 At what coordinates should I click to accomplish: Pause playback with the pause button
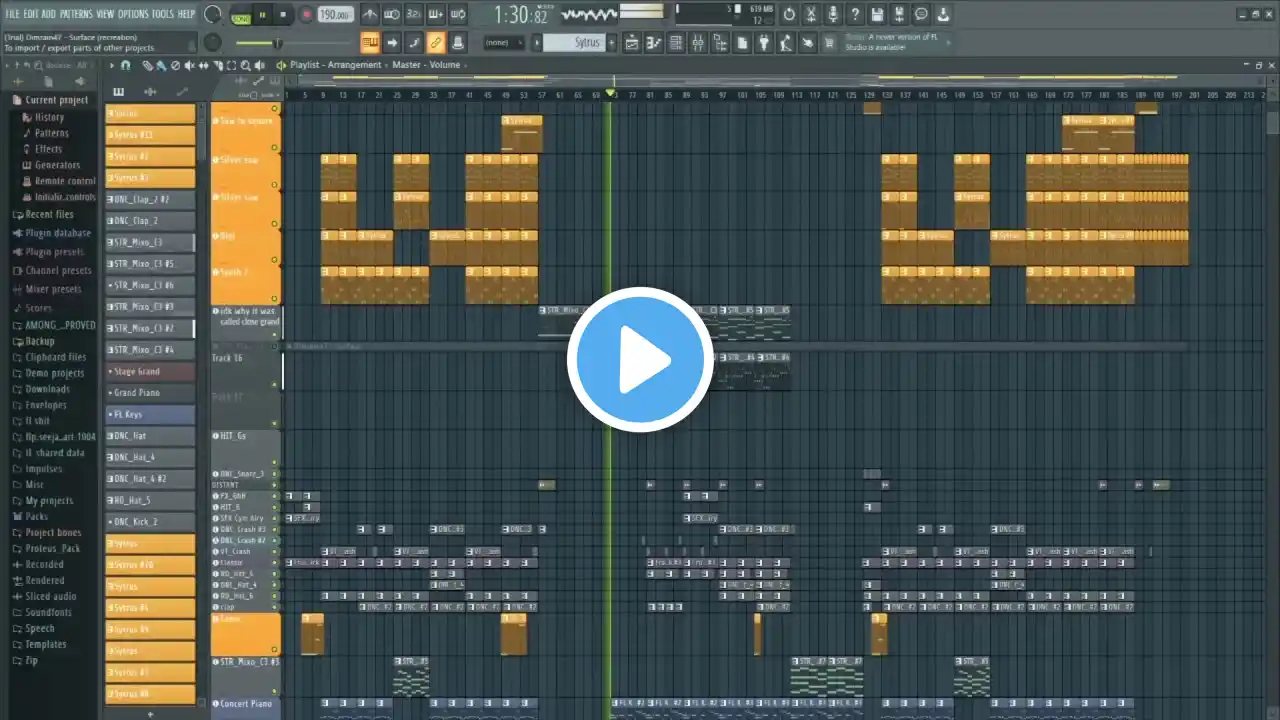coord(263,15)
